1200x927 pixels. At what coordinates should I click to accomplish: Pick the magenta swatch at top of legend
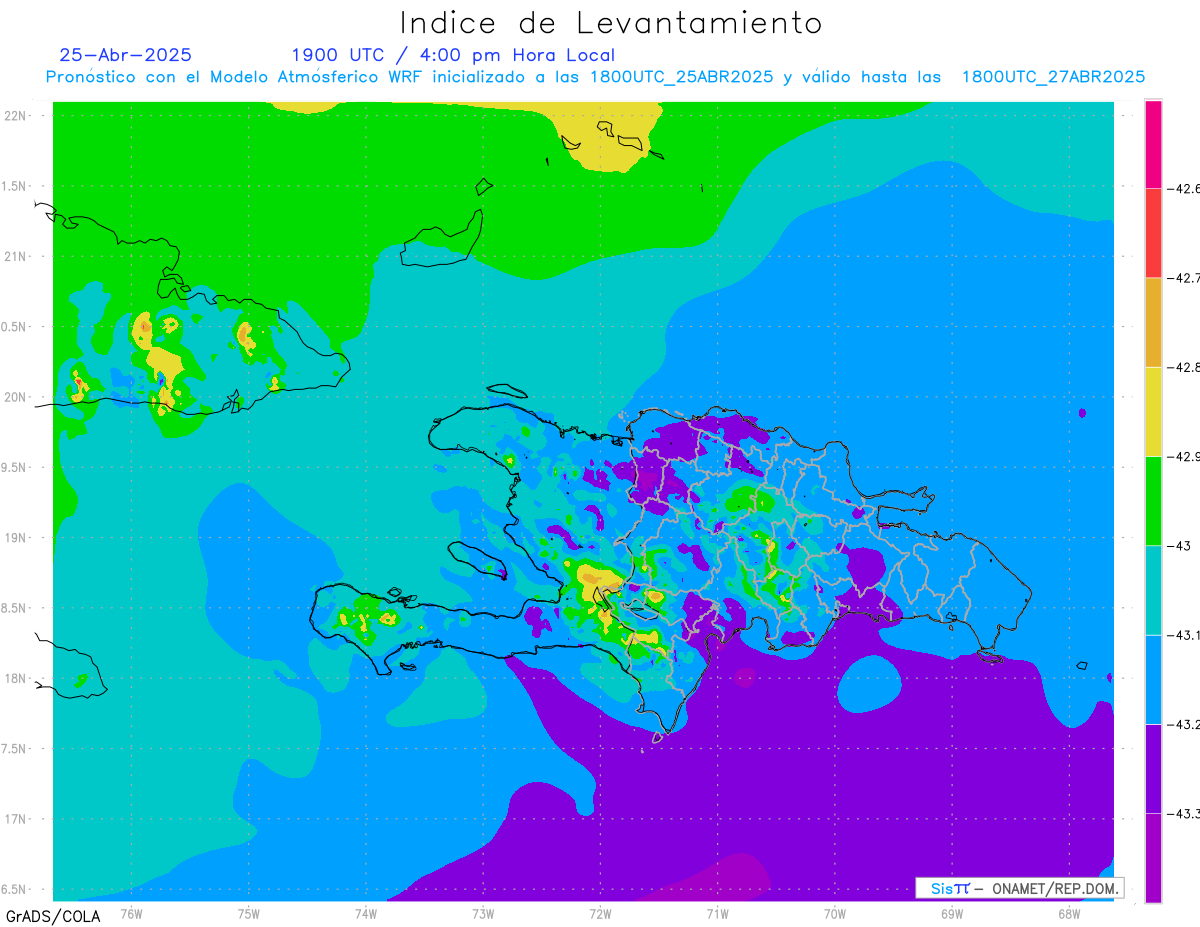click(1153, 144)
